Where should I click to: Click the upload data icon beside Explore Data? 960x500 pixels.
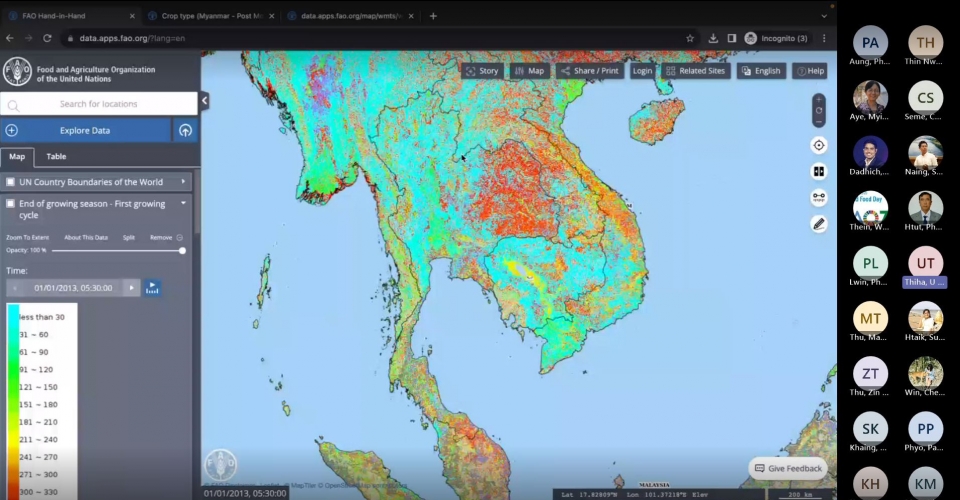click(x=185, y=130)
